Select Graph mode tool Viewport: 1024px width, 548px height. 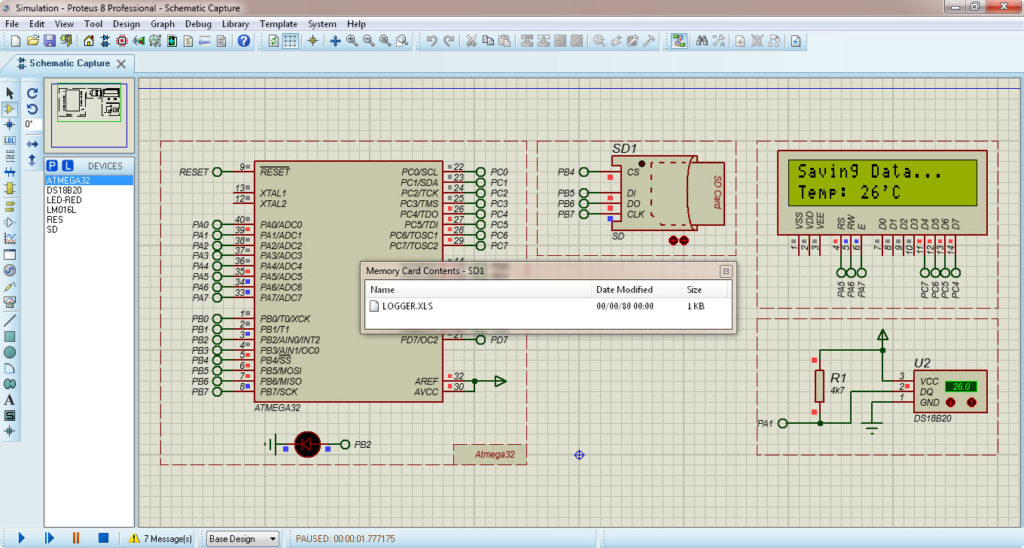[x=10, y=239]
